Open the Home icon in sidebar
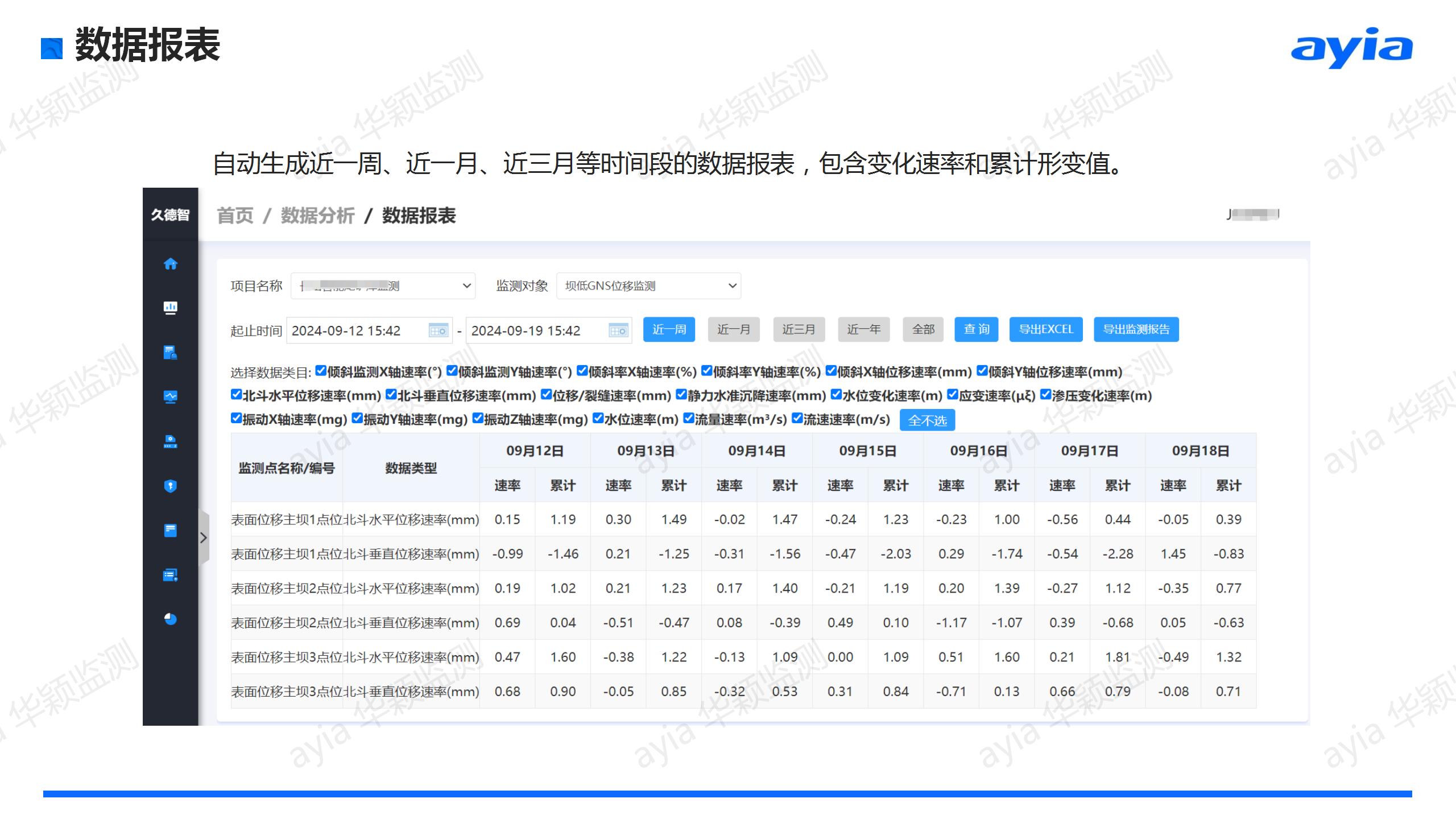The image size is (1456, 819). (171, 264)
